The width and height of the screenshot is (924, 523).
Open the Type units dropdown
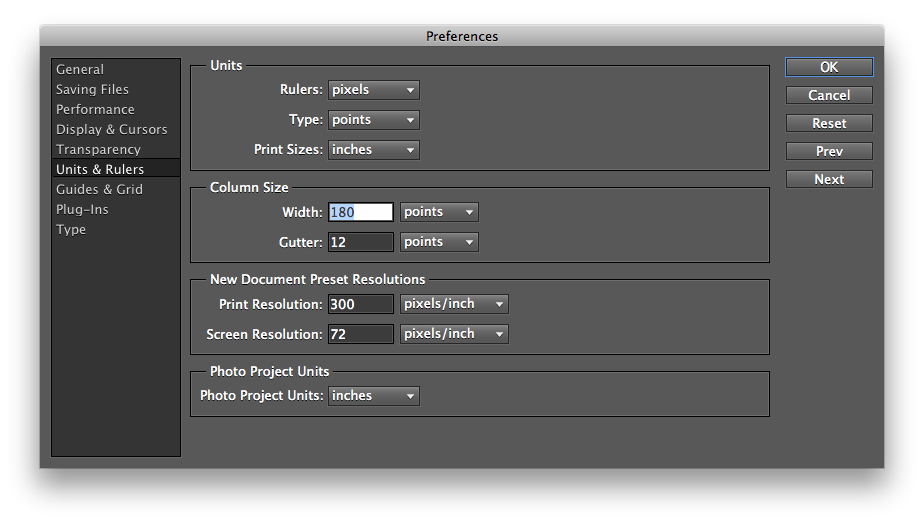click(x=374, y=120)
